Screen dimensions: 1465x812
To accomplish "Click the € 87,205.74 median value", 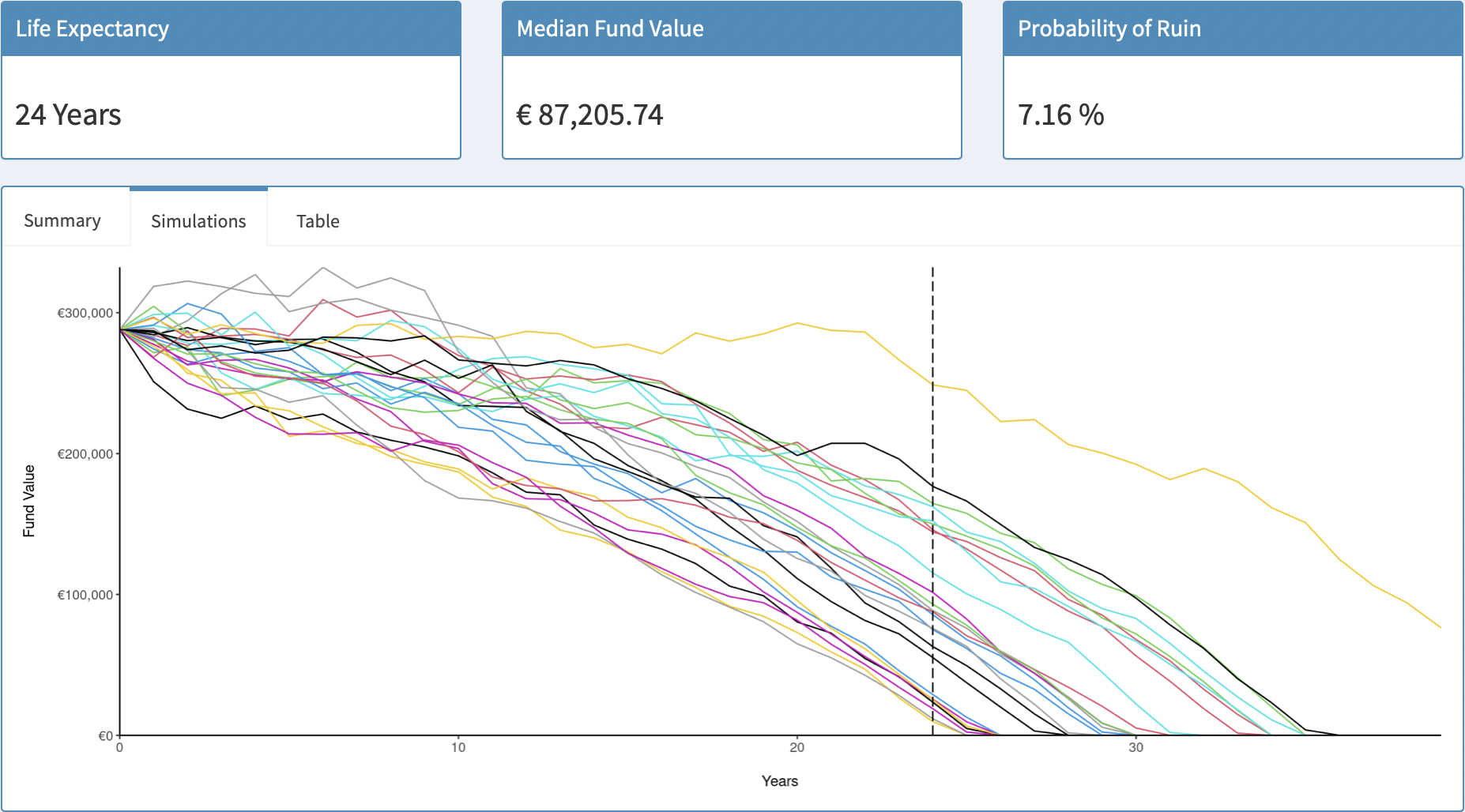I will [589, 115].
